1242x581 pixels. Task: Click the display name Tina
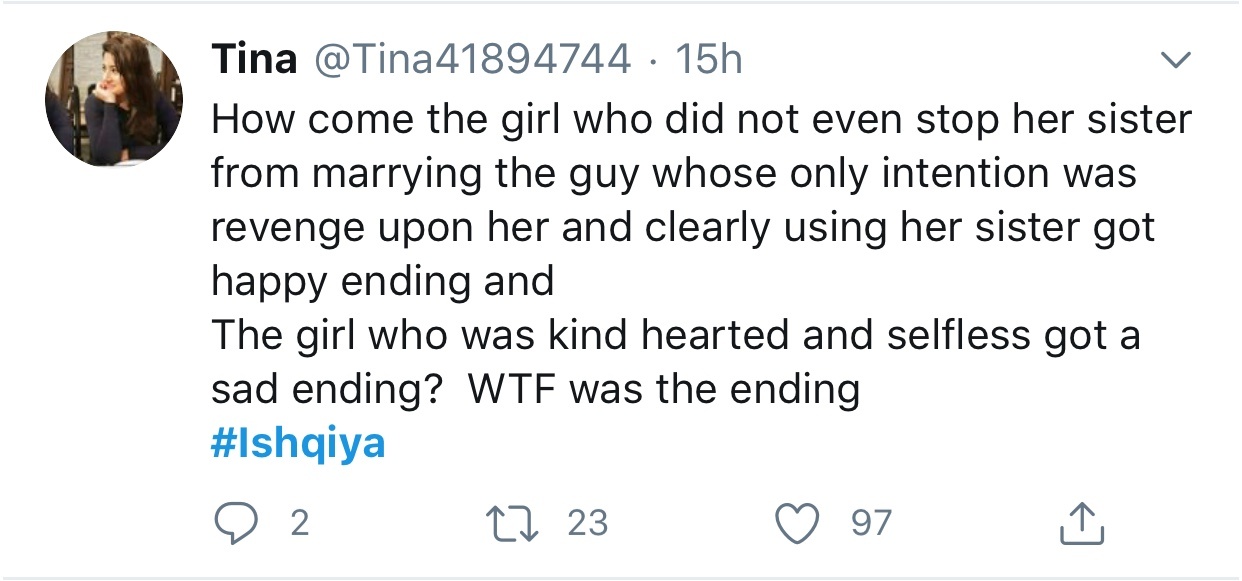(254, 60)
